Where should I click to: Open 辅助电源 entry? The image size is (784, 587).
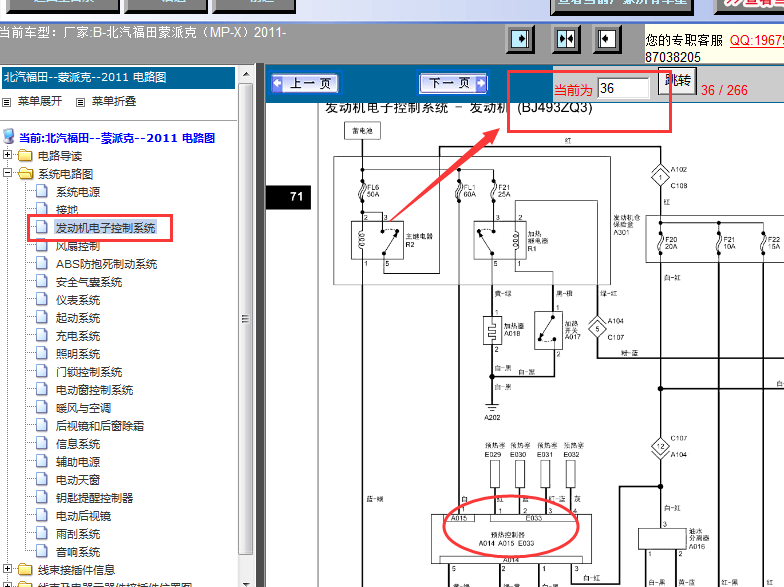tap(78, 462)
